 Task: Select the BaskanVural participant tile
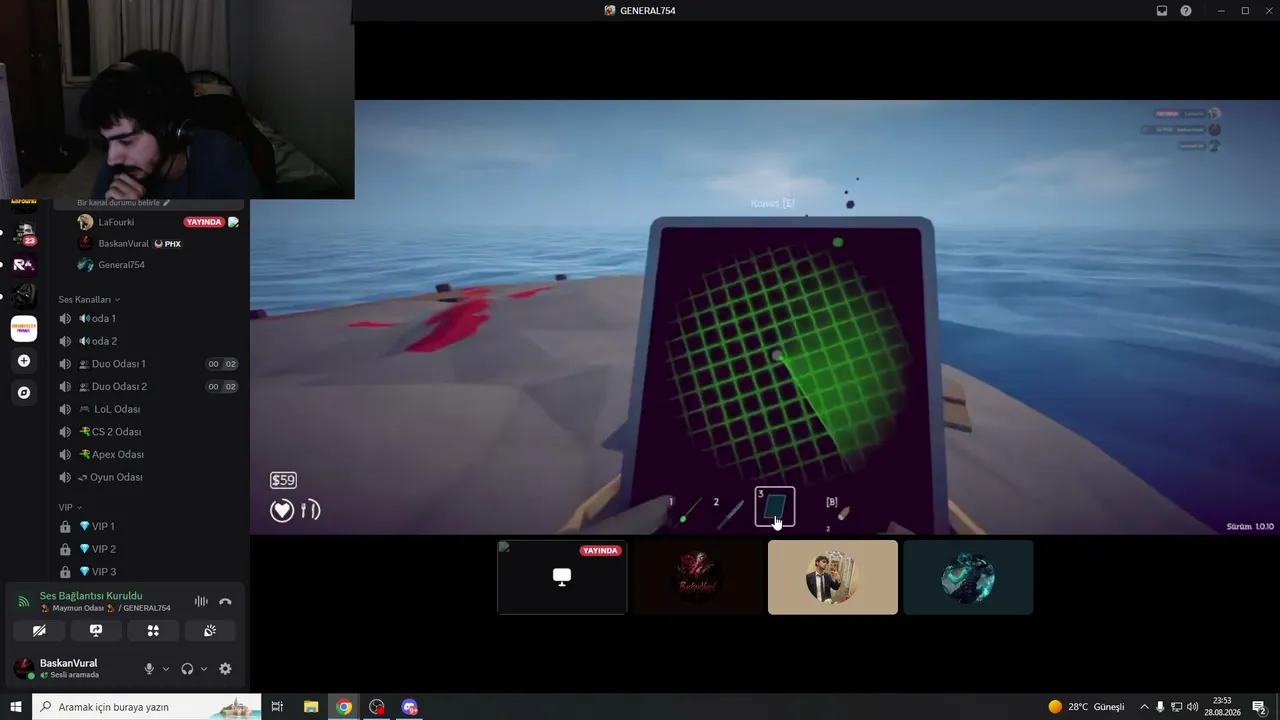(x=697, y=577)
